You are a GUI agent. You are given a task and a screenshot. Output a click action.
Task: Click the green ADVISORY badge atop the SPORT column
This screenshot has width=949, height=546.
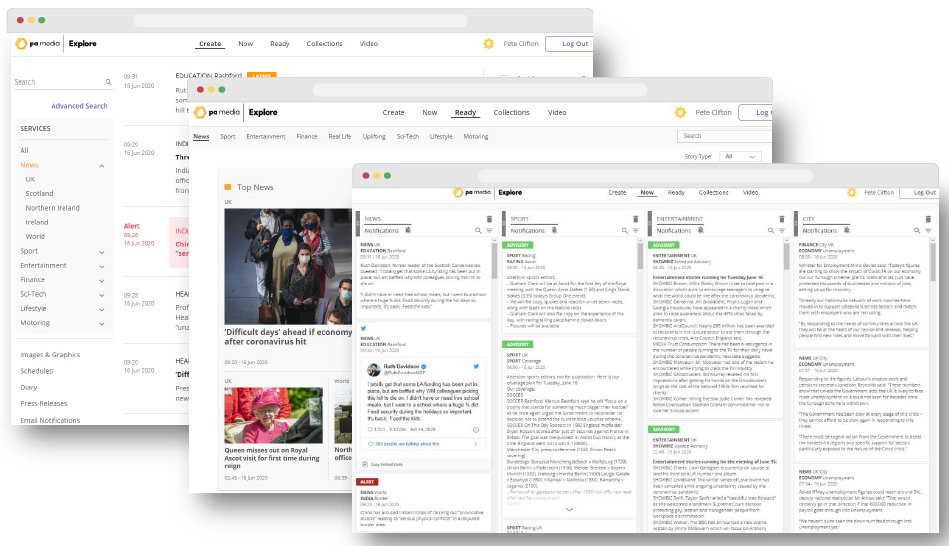click(518, 245)
